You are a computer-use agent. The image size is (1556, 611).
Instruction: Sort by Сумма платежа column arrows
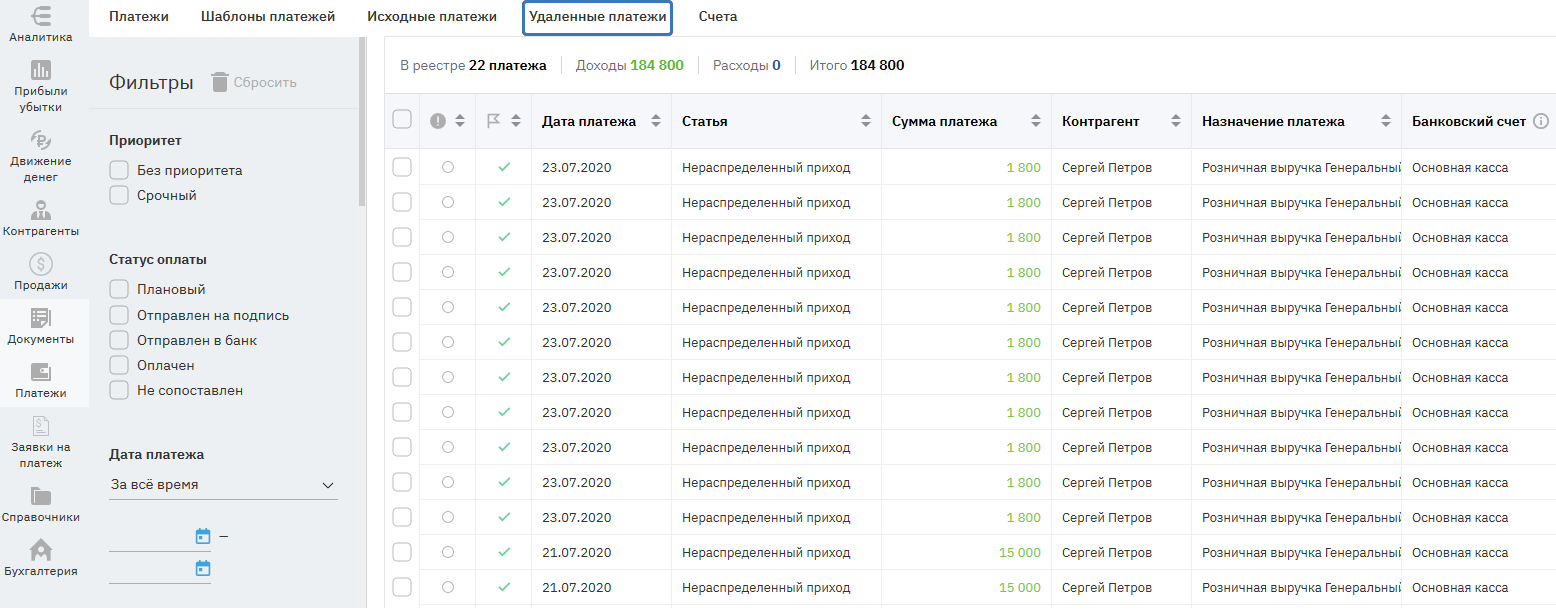point(1035,121)
